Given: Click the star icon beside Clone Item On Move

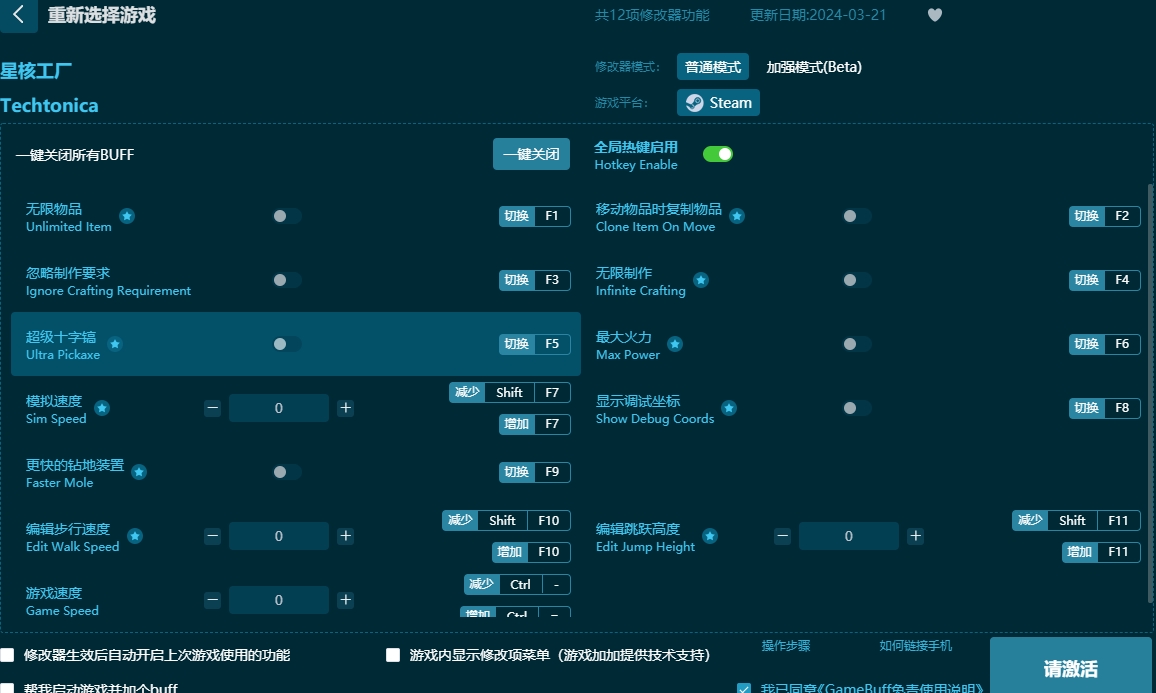Looking at the screenshot, I should coord(737,216).
